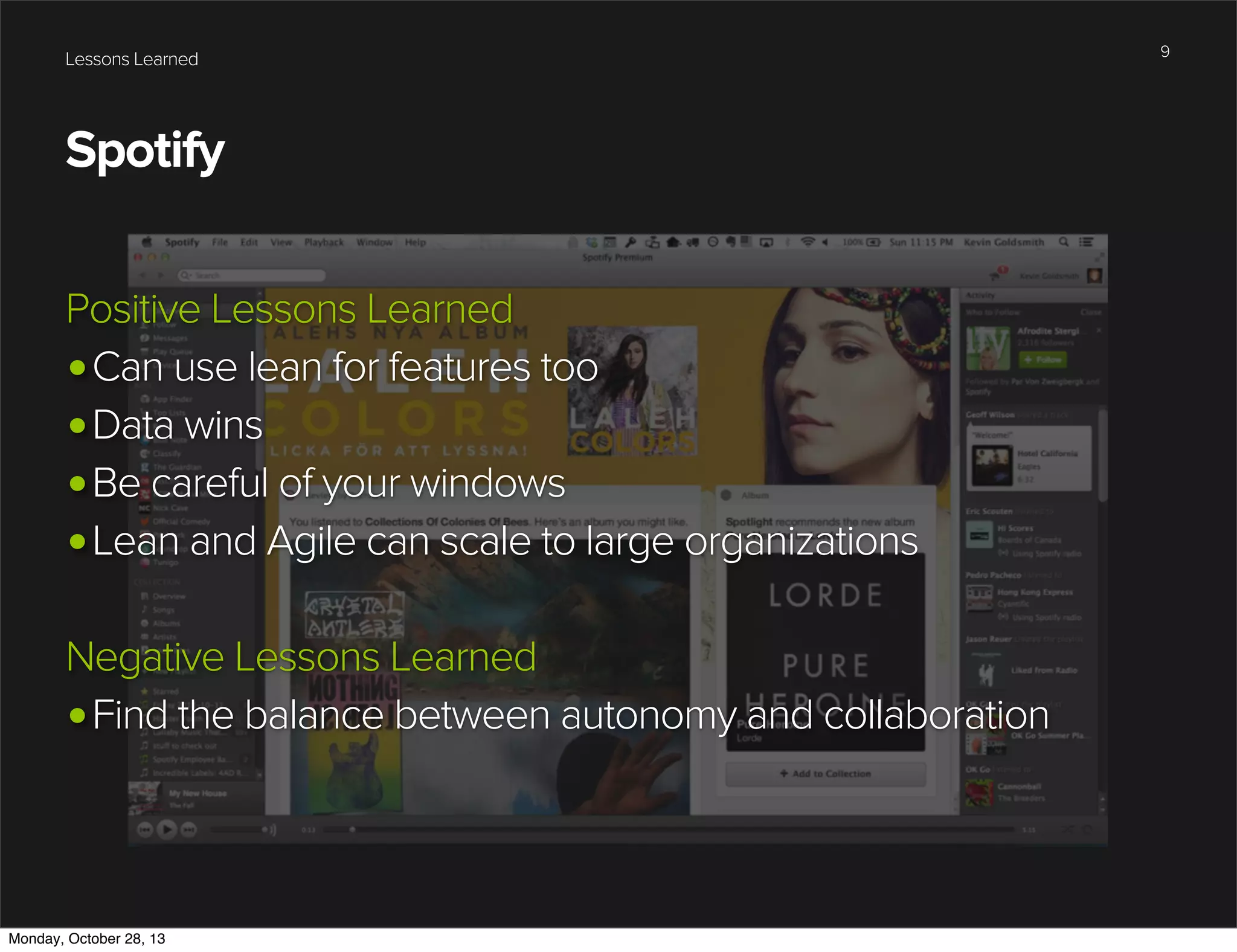Play the current track
Viewport: 1237px width, 952px height.
[167, 830]
